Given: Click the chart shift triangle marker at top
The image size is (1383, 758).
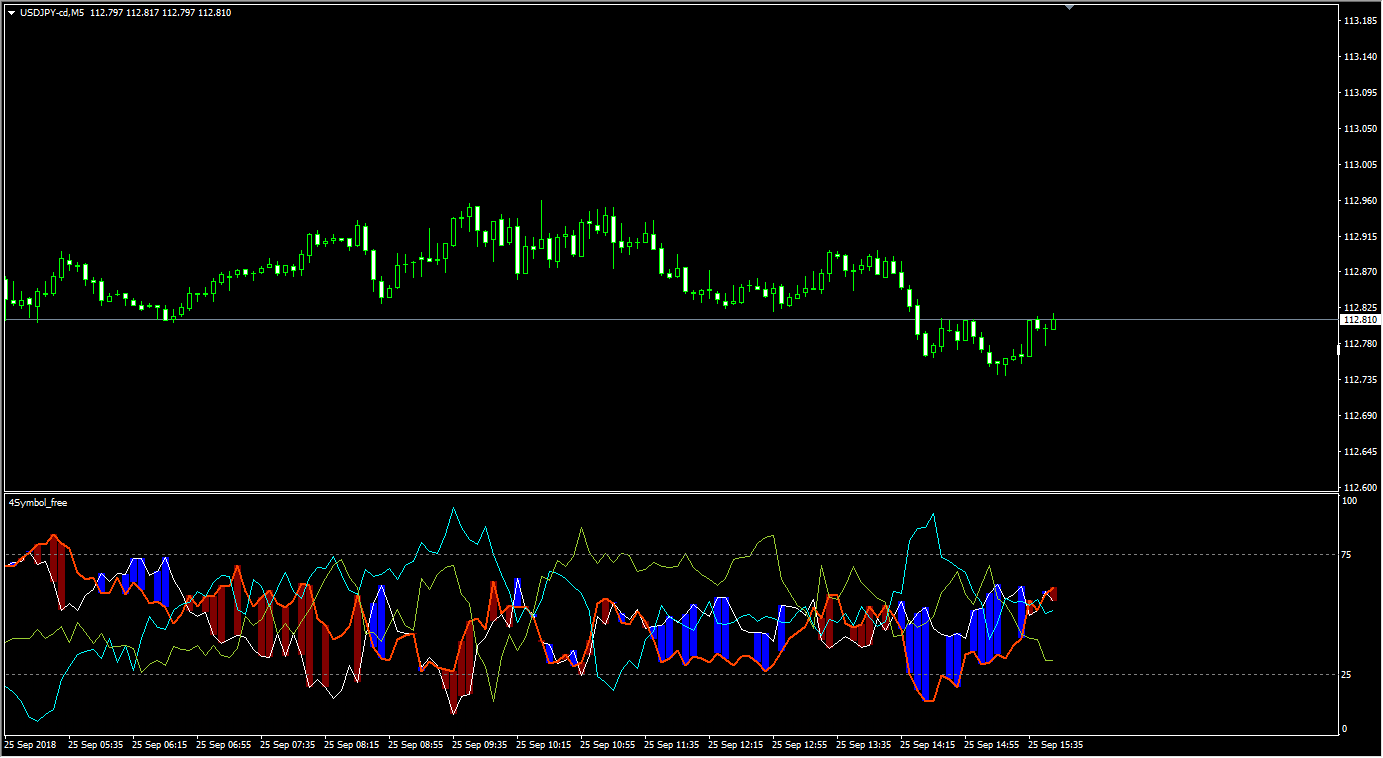Looking at the screenshot, I should 1069,7.
